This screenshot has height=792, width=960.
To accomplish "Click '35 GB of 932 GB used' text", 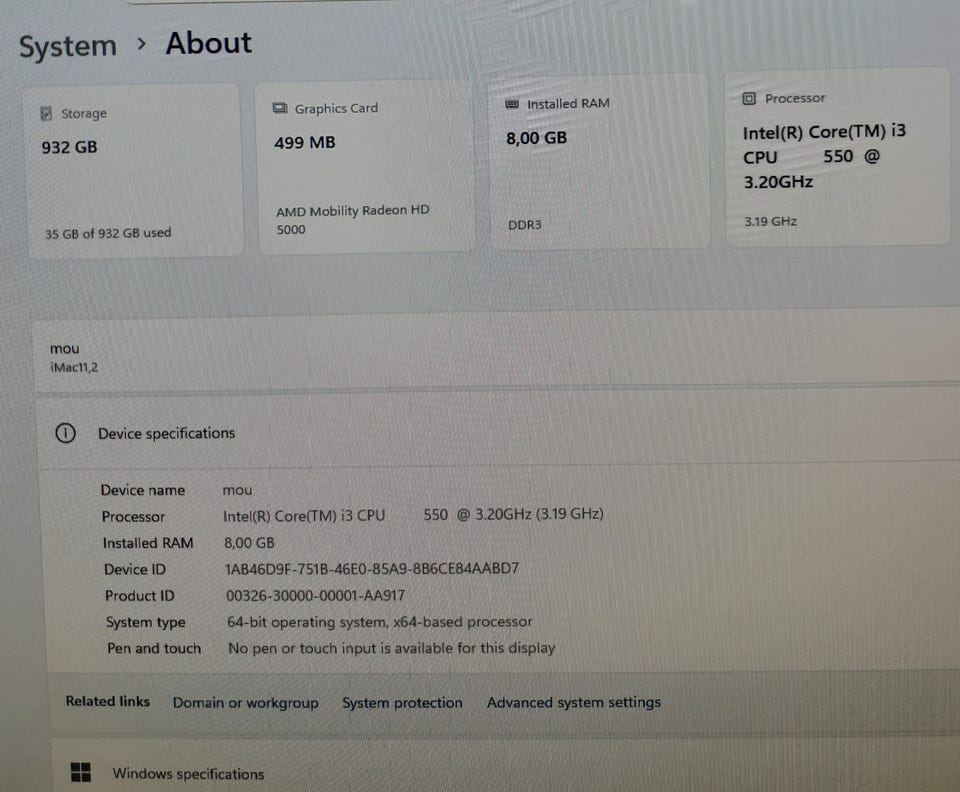I will click(x=108, y=233).
